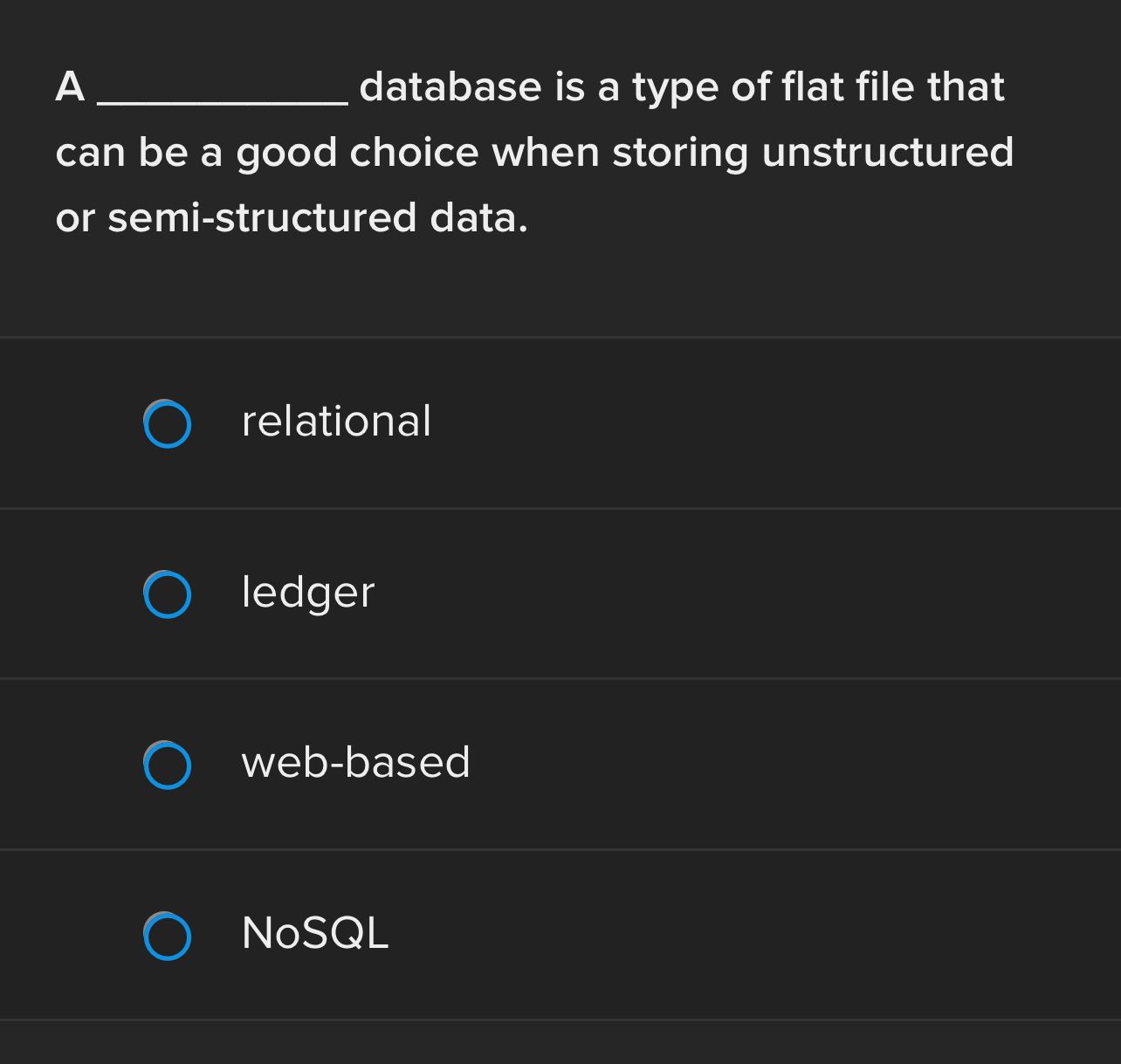Click the "relational" answer row
The width and height of the screenshot is (1121, 1064).
tap(560, 423)
